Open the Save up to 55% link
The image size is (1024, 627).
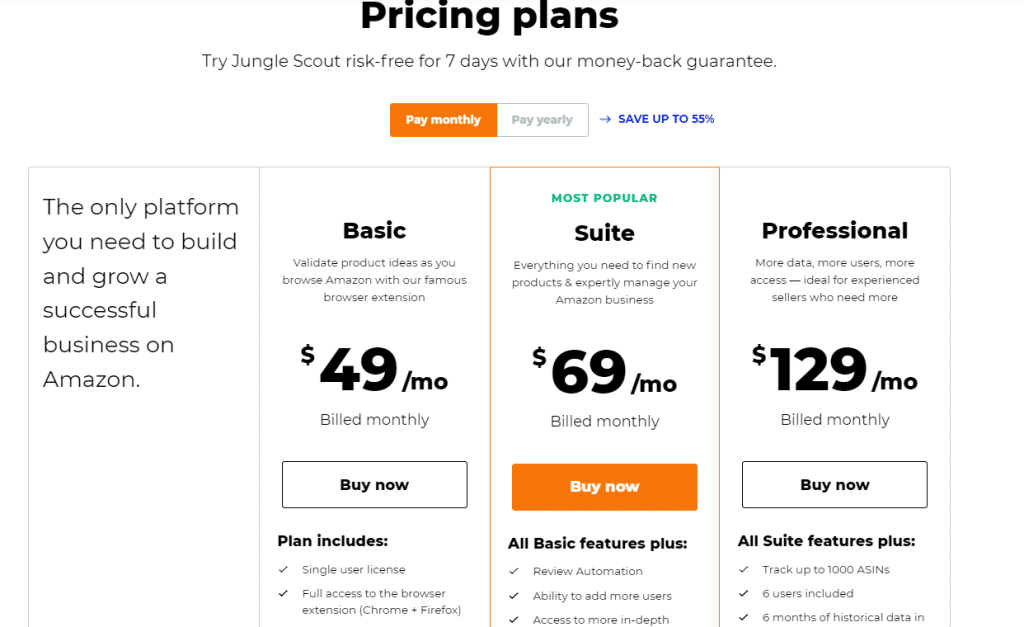click(x=666, y=119)
